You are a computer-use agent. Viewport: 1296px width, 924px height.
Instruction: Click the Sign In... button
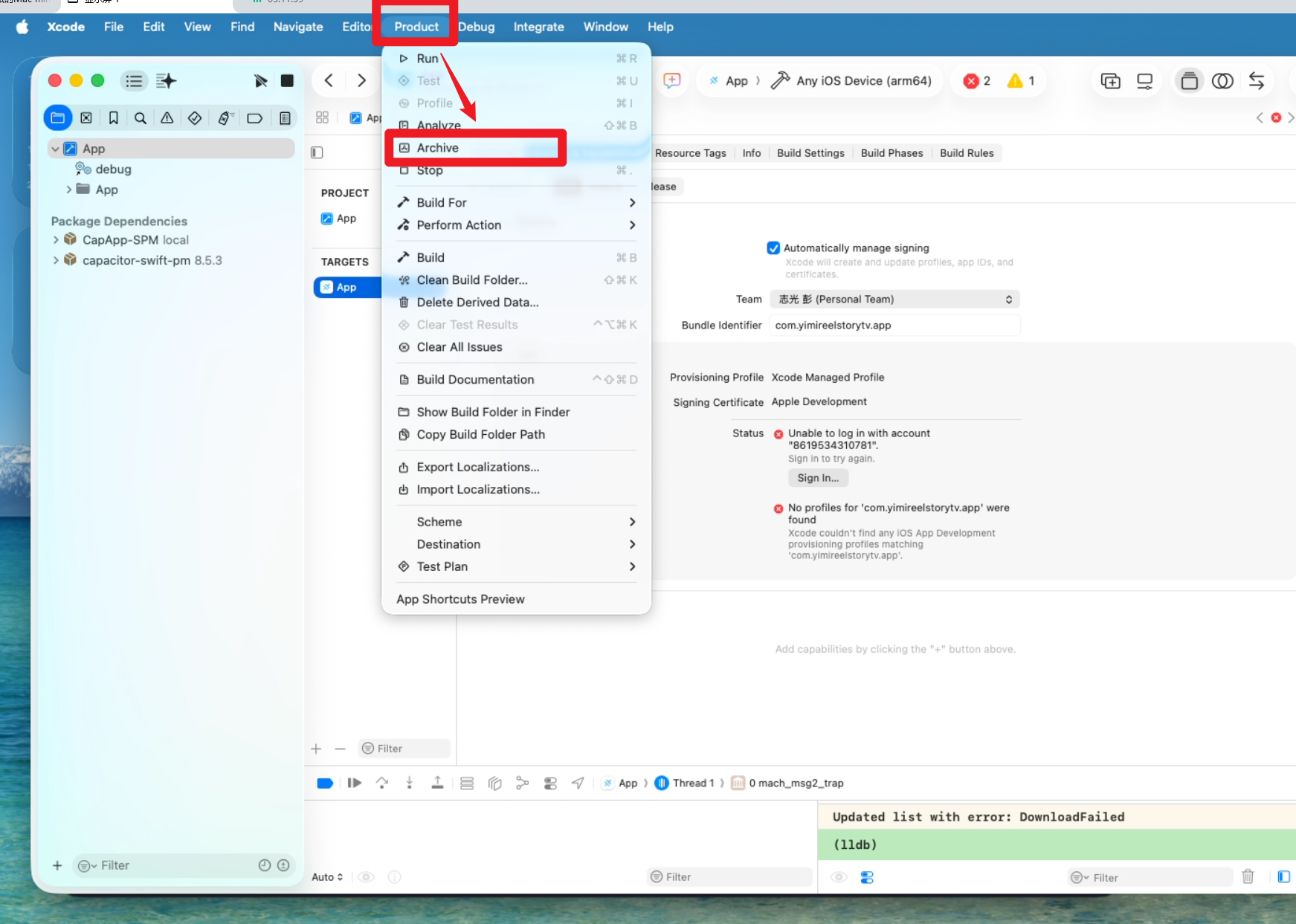pos(818,478)
